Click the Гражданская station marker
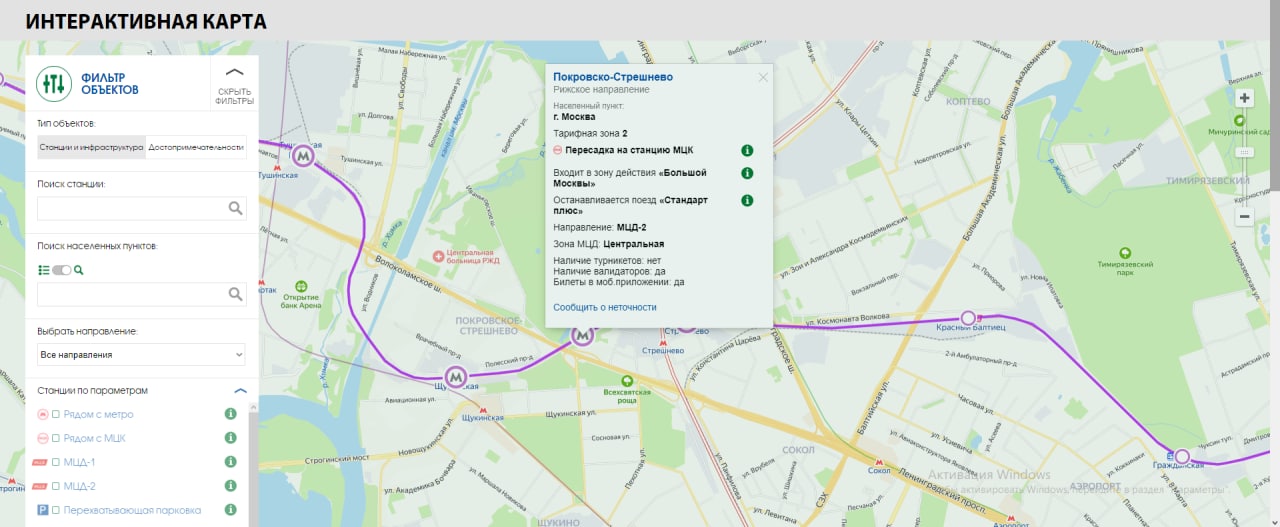Screen dimensions: 1280x527 [x=1182, y=456]
